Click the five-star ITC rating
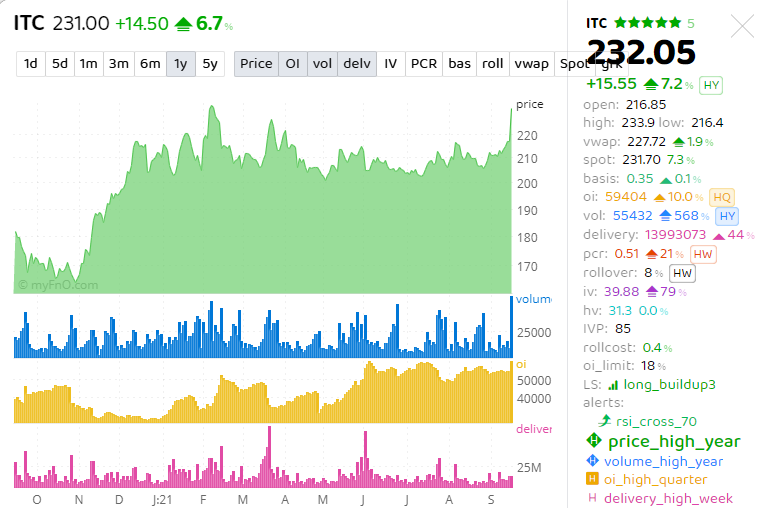Screen dimensions: 761x508 click(647, 23)
